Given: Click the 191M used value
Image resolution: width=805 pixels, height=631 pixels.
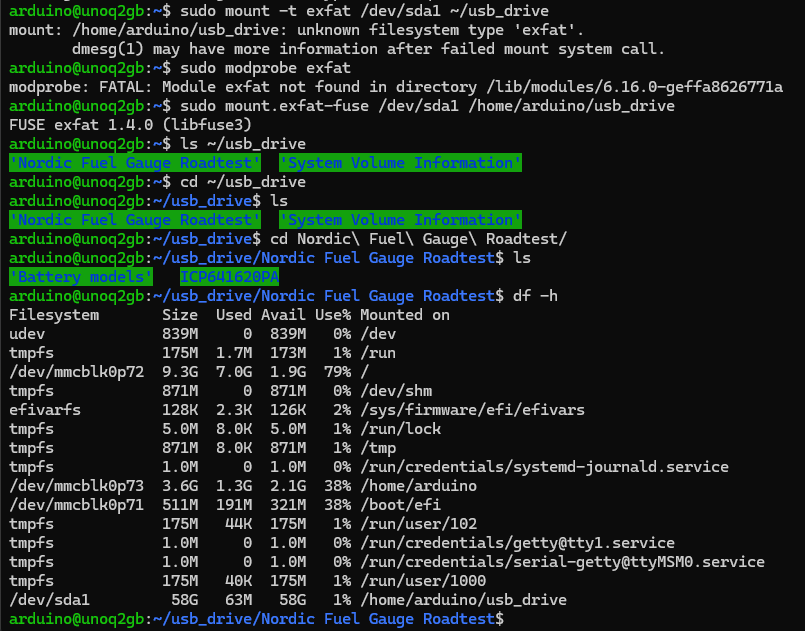Looking at the screenshot, I should 234,505.
